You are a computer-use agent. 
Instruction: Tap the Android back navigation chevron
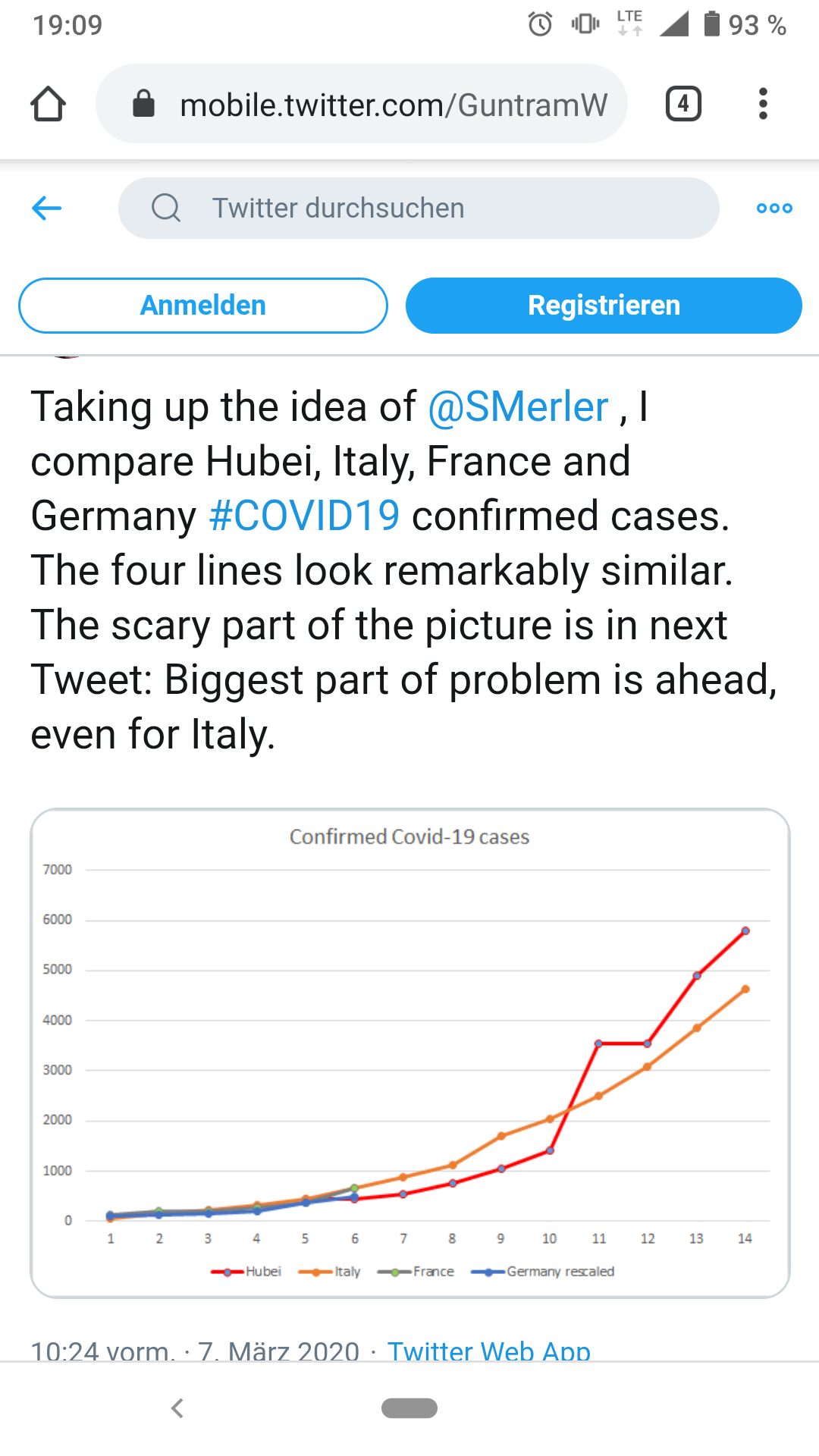[177, 1408]
